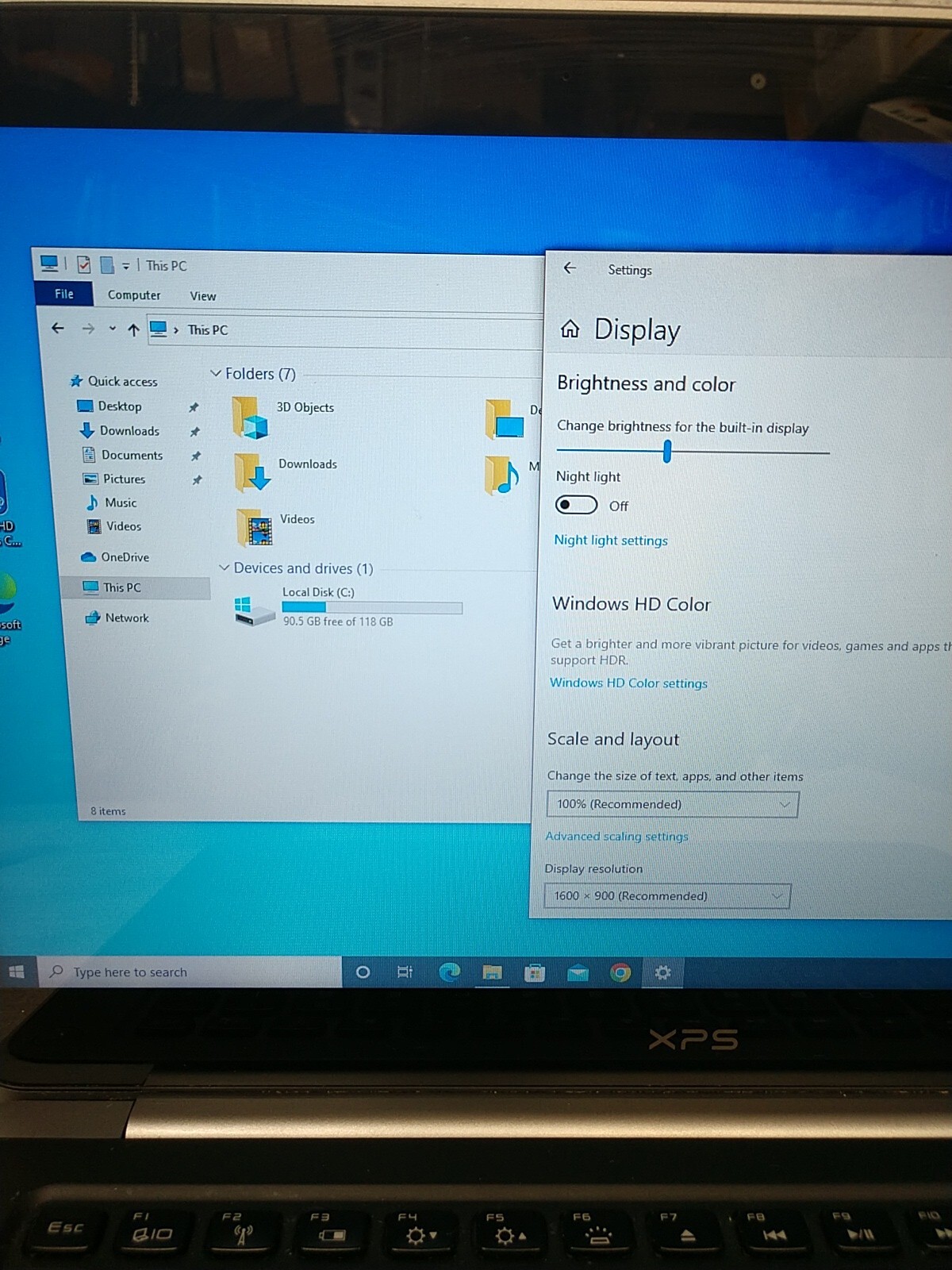Go back in Settings window
The height and width of the screenshot is (1270, 952).
coord(570,268)
